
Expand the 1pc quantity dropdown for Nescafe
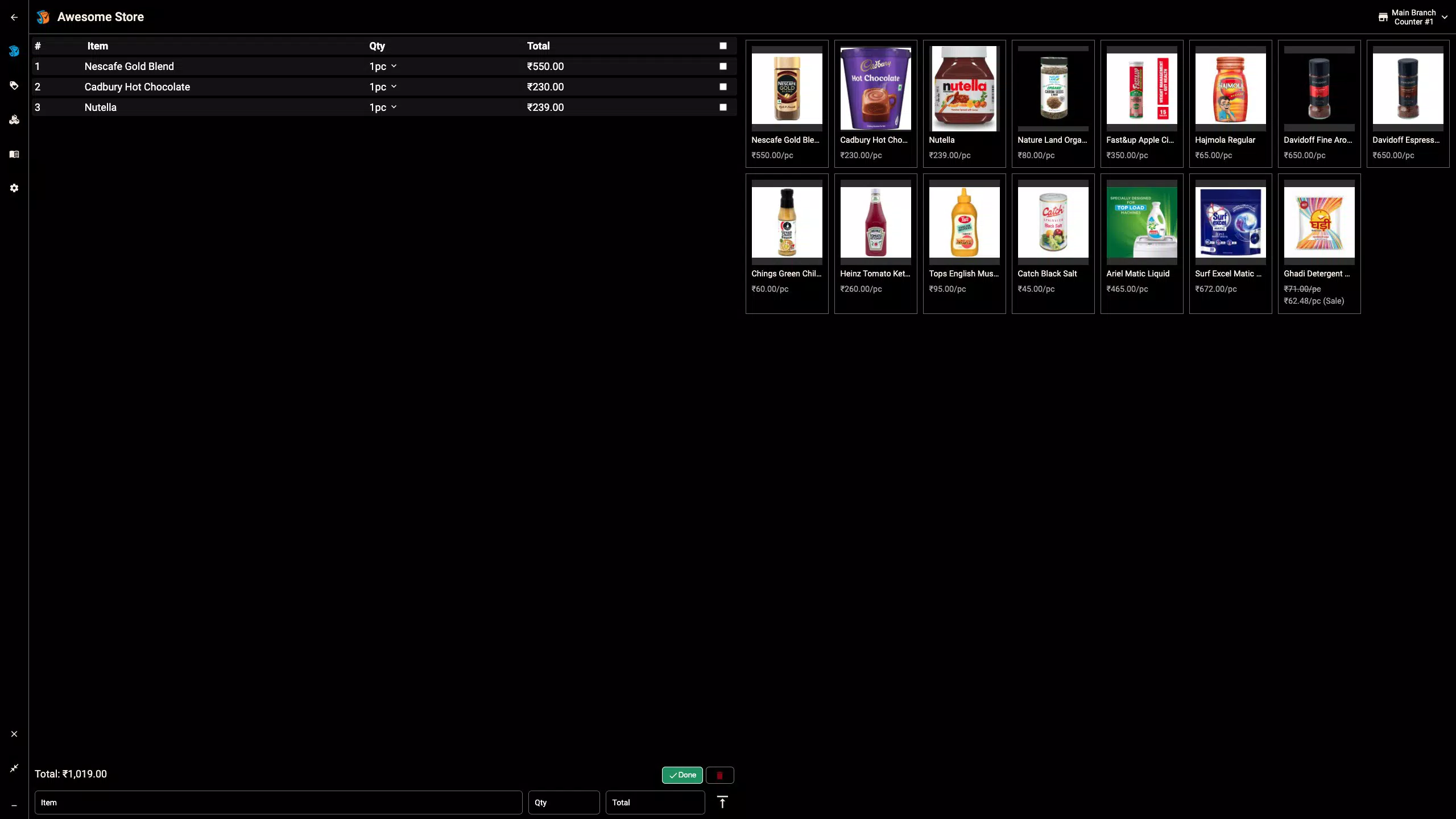coord(383,67)
